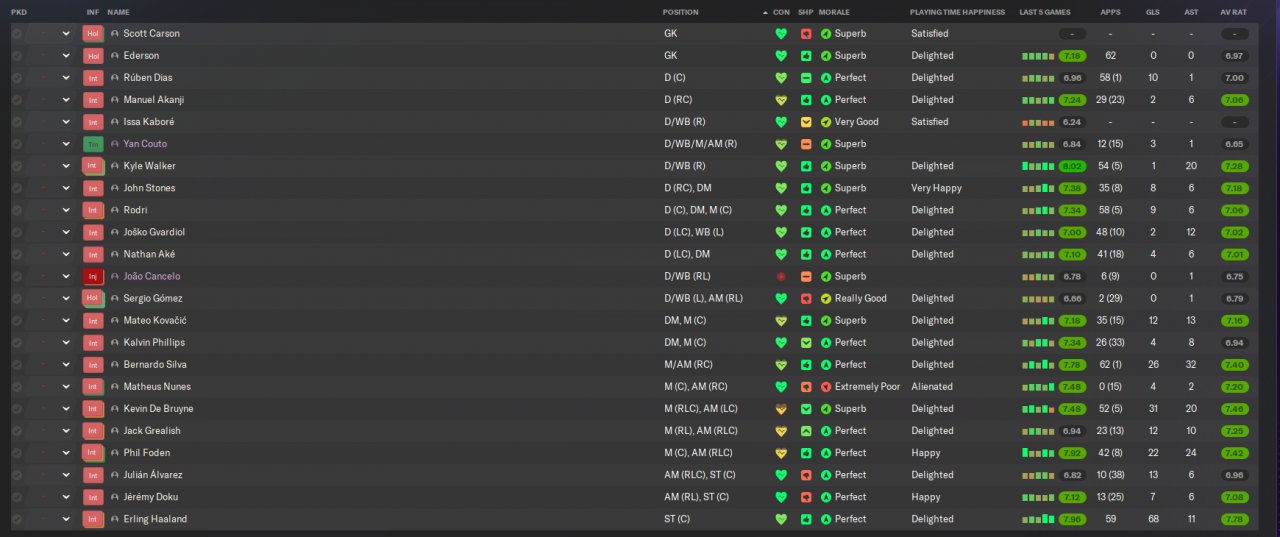Toggle the picked circle for Scott Carson
The image size is (1280, 537).
(x=17, y=33)
